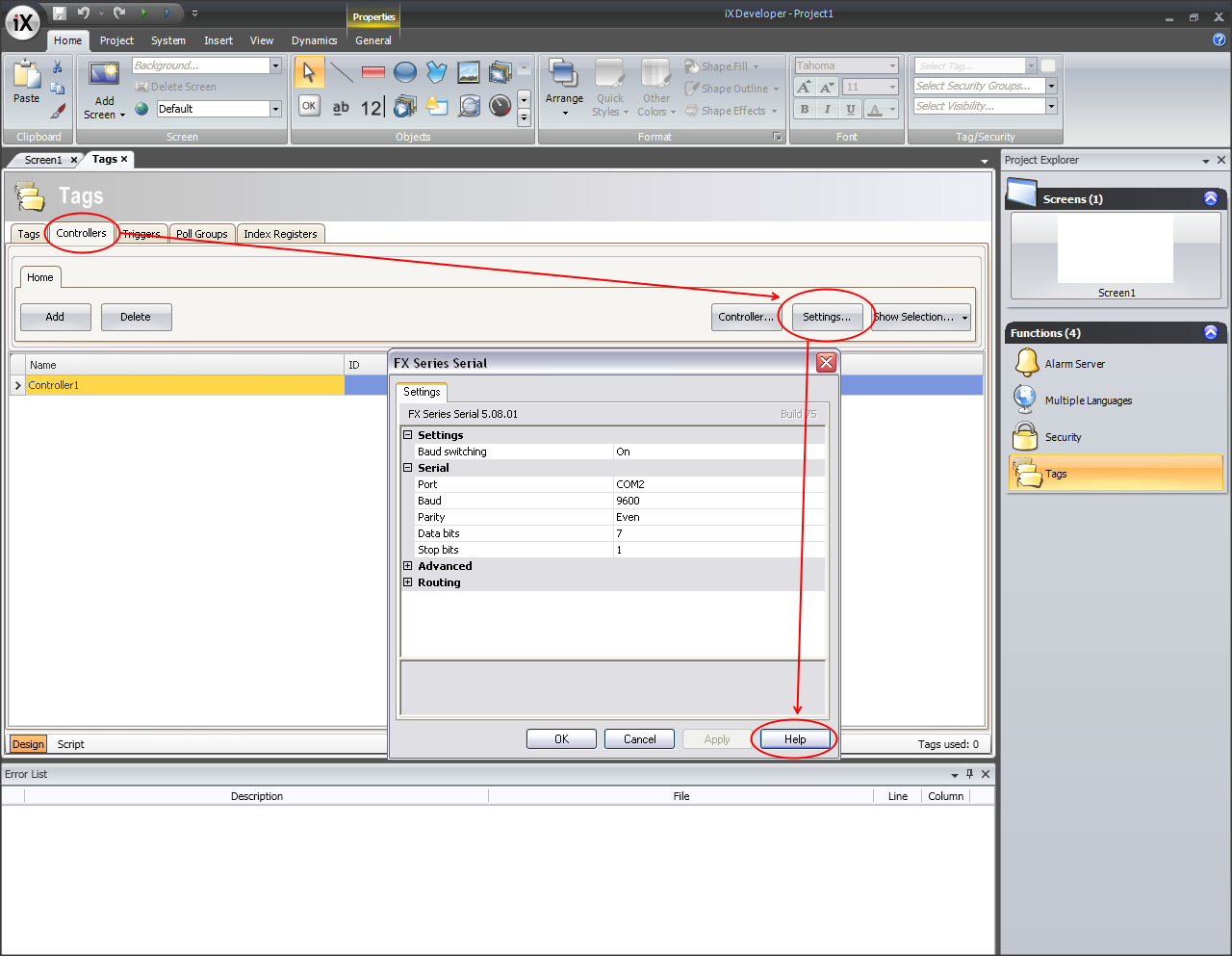Click the Settings... button

tap(827, 317)
